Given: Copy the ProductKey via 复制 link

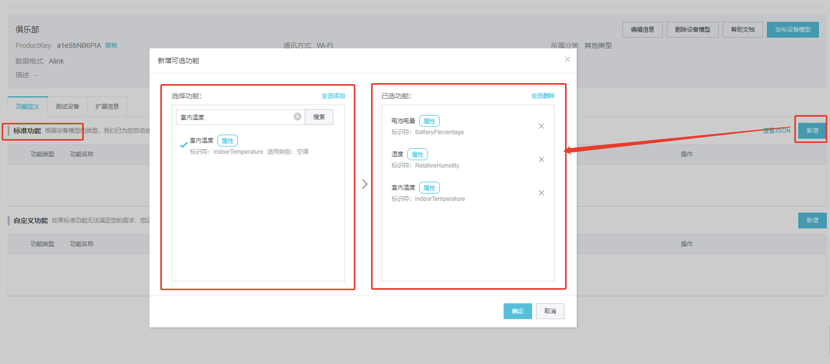Looking at the screenshot, I should click(x=111, y=46).
